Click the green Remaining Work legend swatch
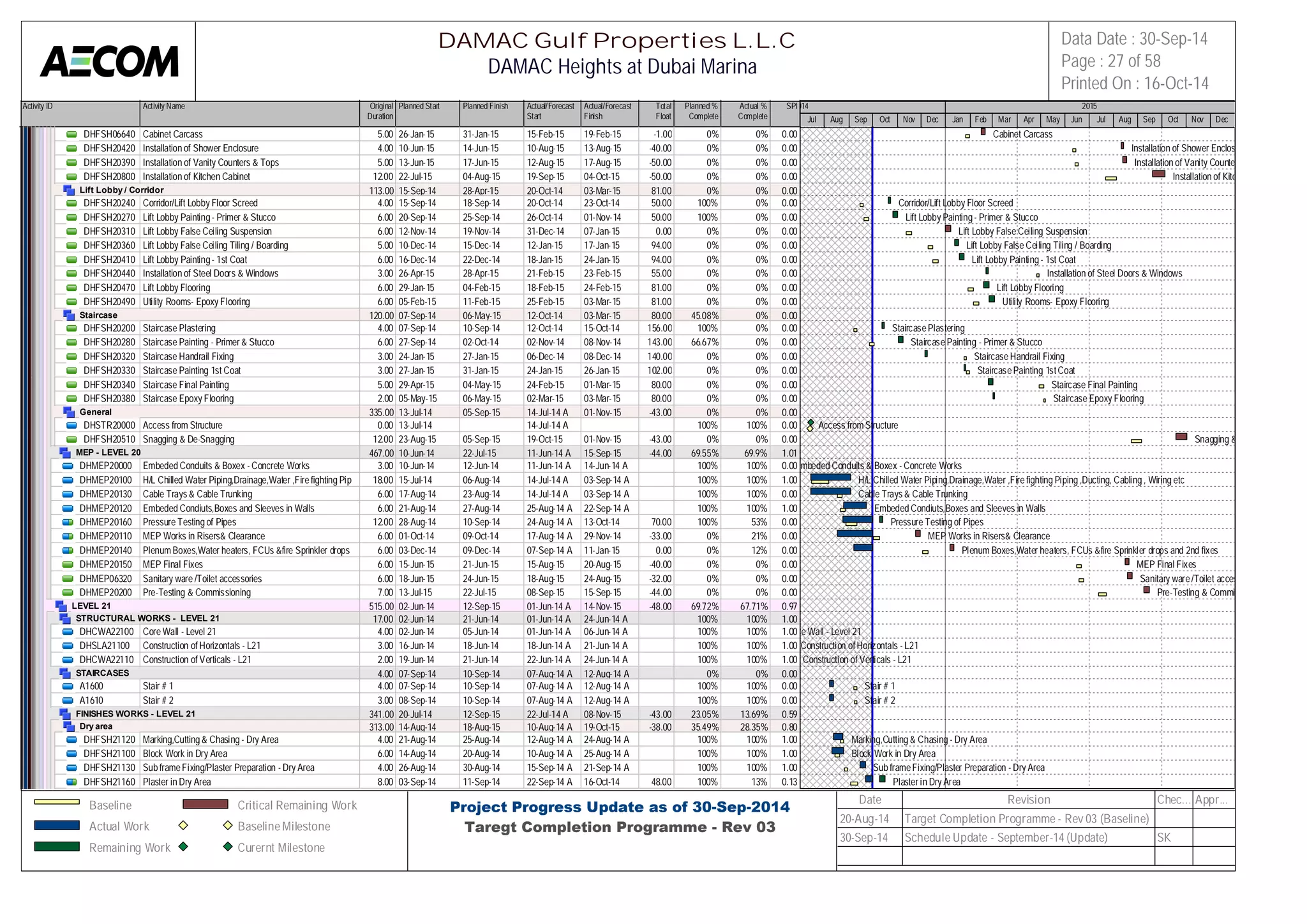This screenshot has width=1307, height=924. (57, 847)
